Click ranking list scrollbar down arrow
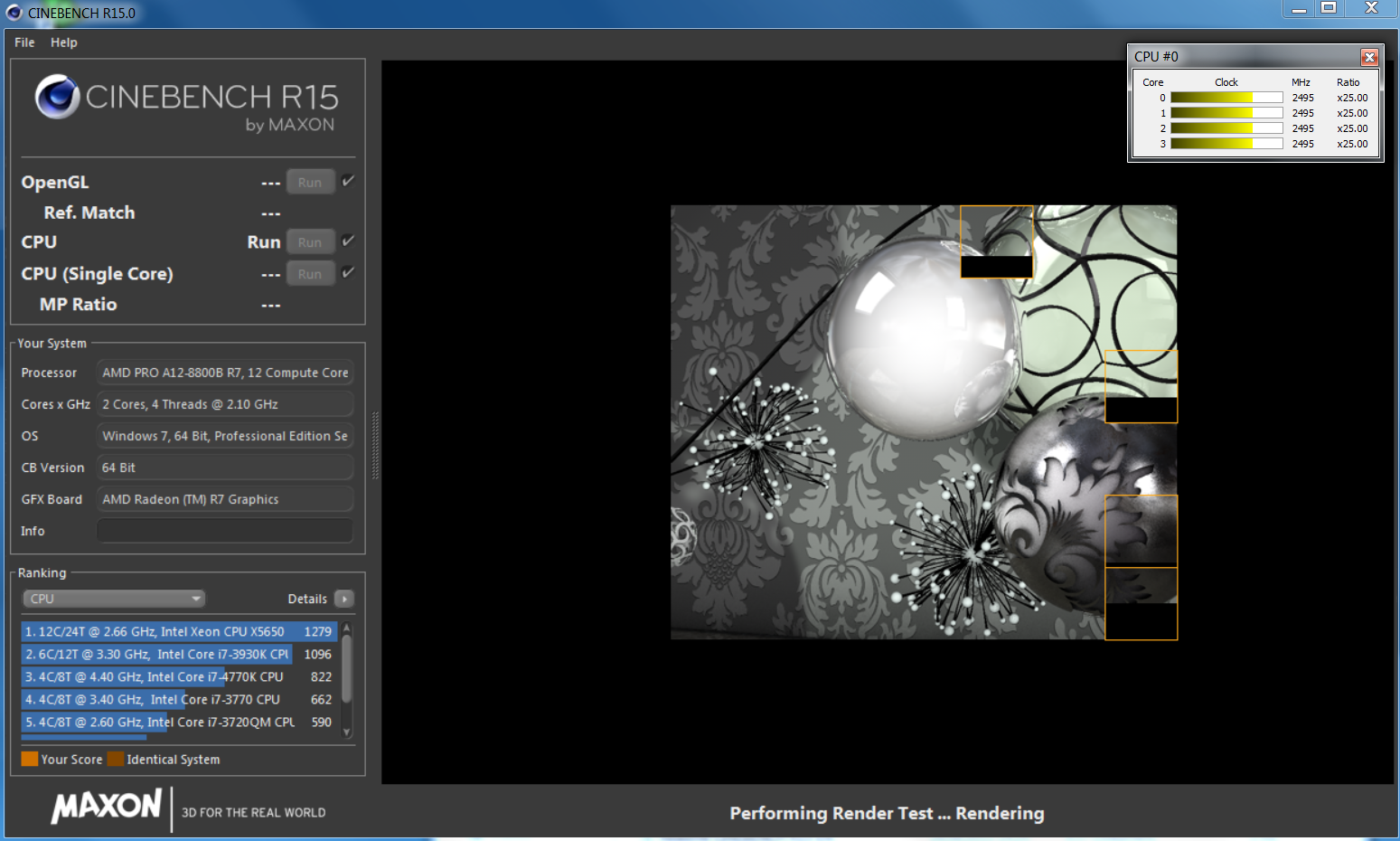 click(347, 732)
